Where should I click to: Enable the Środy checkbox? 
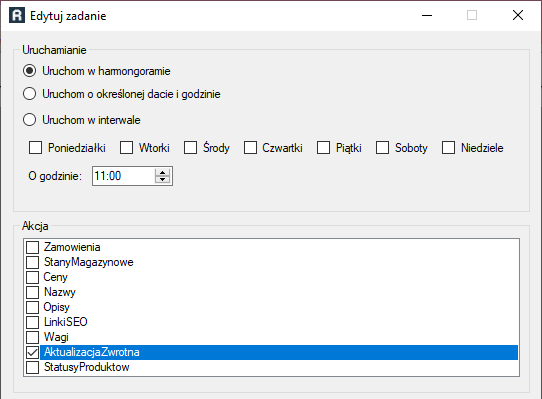(x=190, y=148)
